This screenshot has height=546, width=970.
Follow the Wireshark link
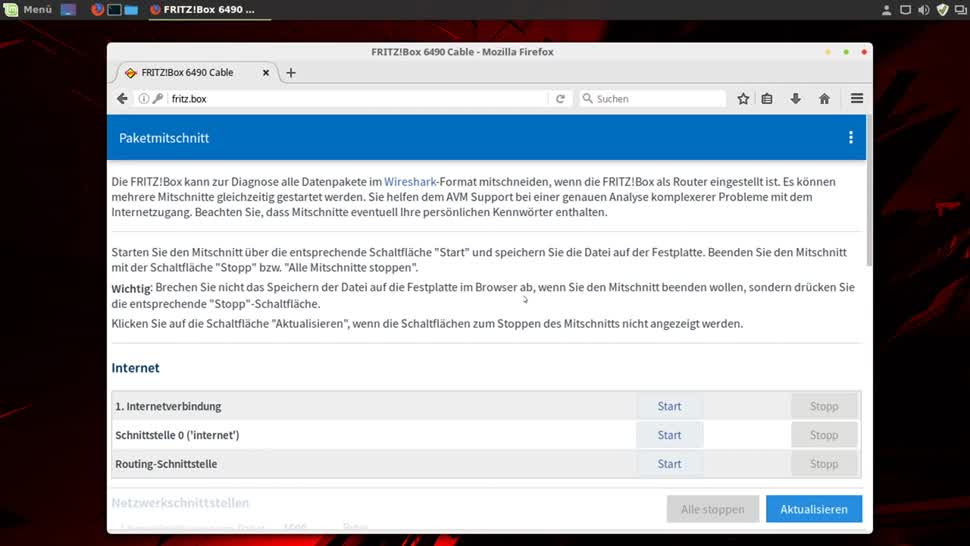pyautogui.click(x=410, y=181)
